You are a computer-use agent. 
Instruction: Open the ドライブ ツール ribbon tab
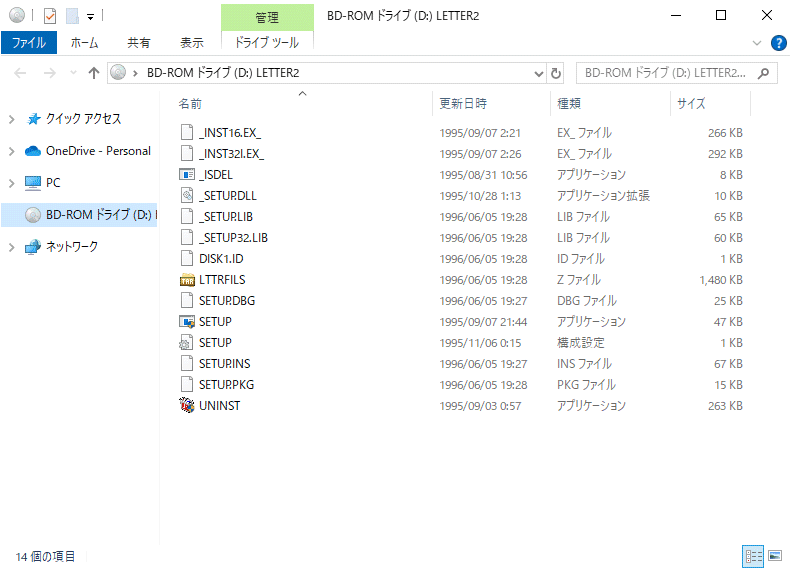267,42
